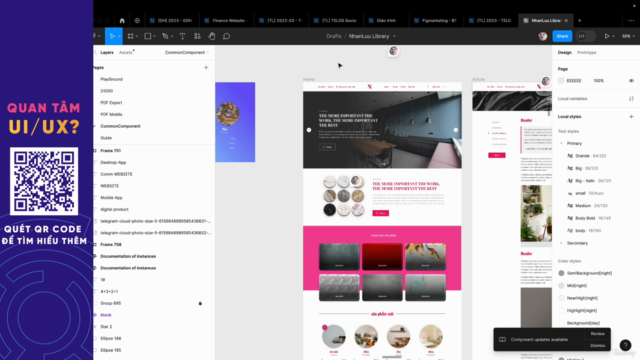Click the page background hex EEEEEE field
Viewport: 640px width, 360px height.
[x=574, y=81]
